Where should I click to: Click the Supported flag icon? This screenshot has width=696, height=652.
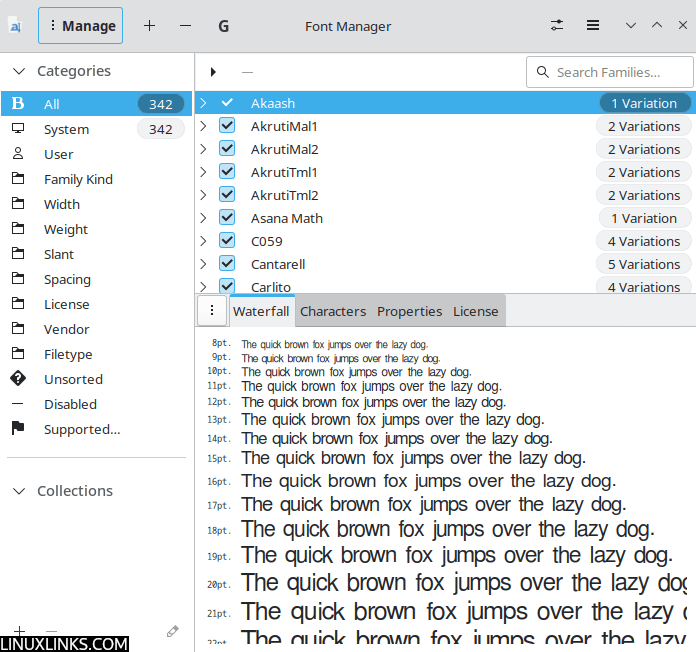[18, 428]
